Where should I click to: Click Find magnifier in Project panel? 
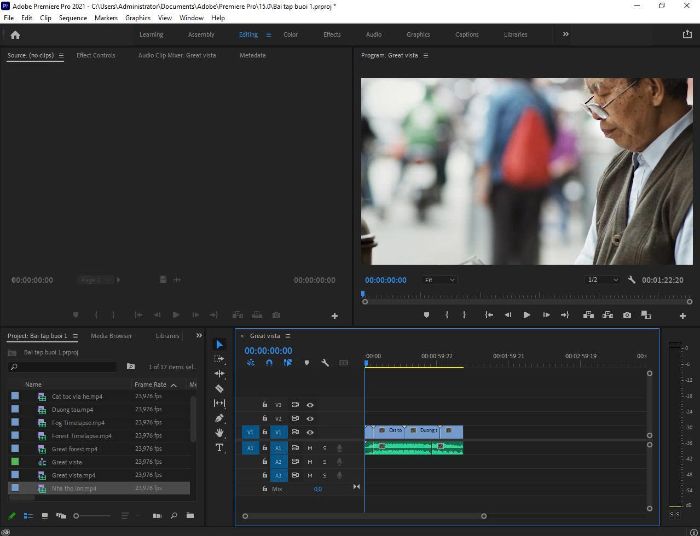(x=174, y=515)
